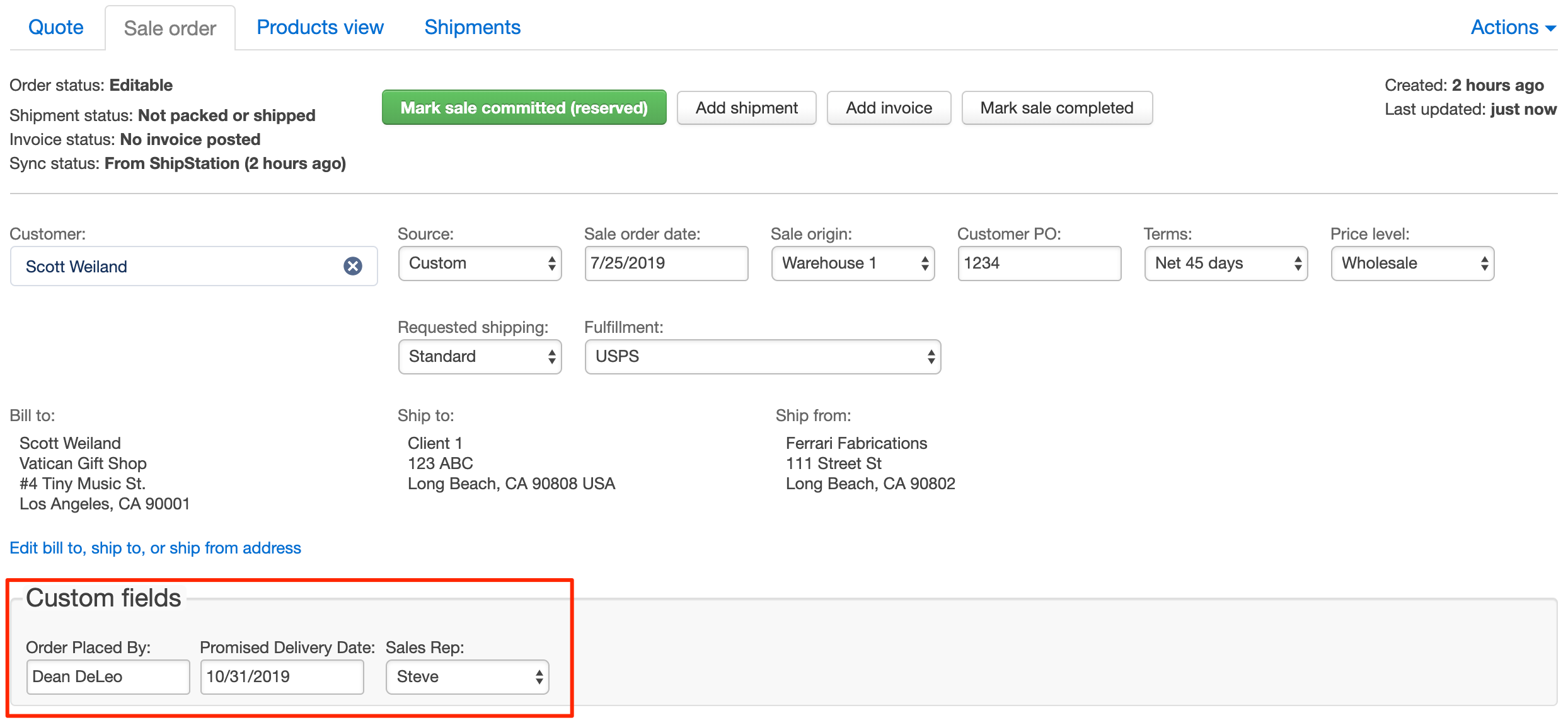Viewport: 1568px width, 725px height.
Task: Click the 'Not packed or shipped' status text
Action: point(227,115)
